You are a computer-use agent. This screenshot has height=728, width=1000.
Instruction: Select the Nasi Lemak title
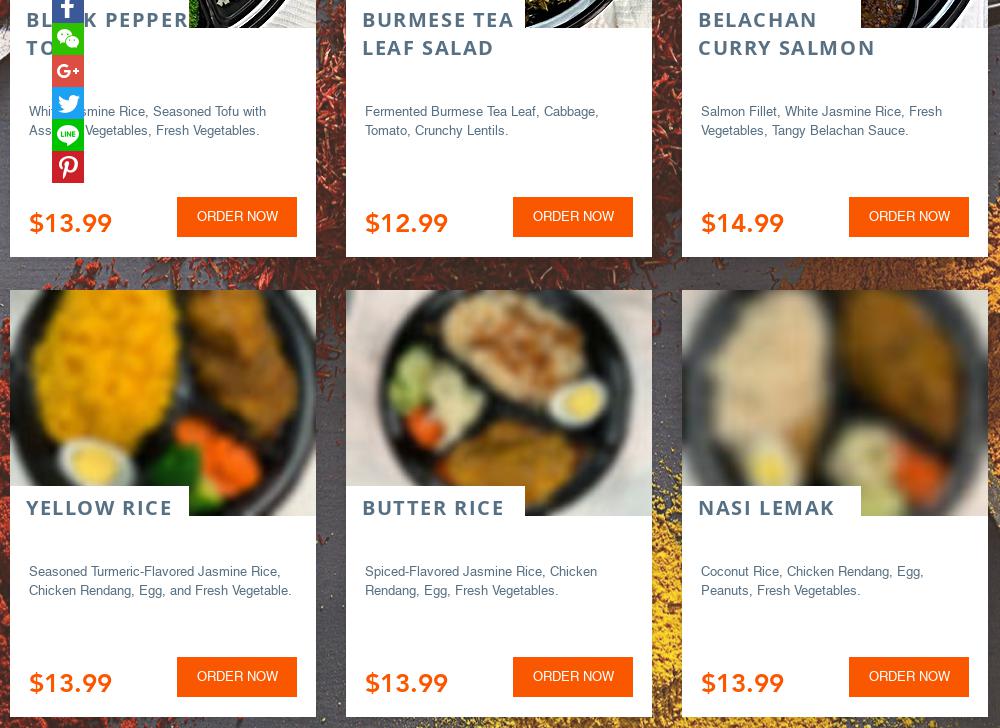766,508
